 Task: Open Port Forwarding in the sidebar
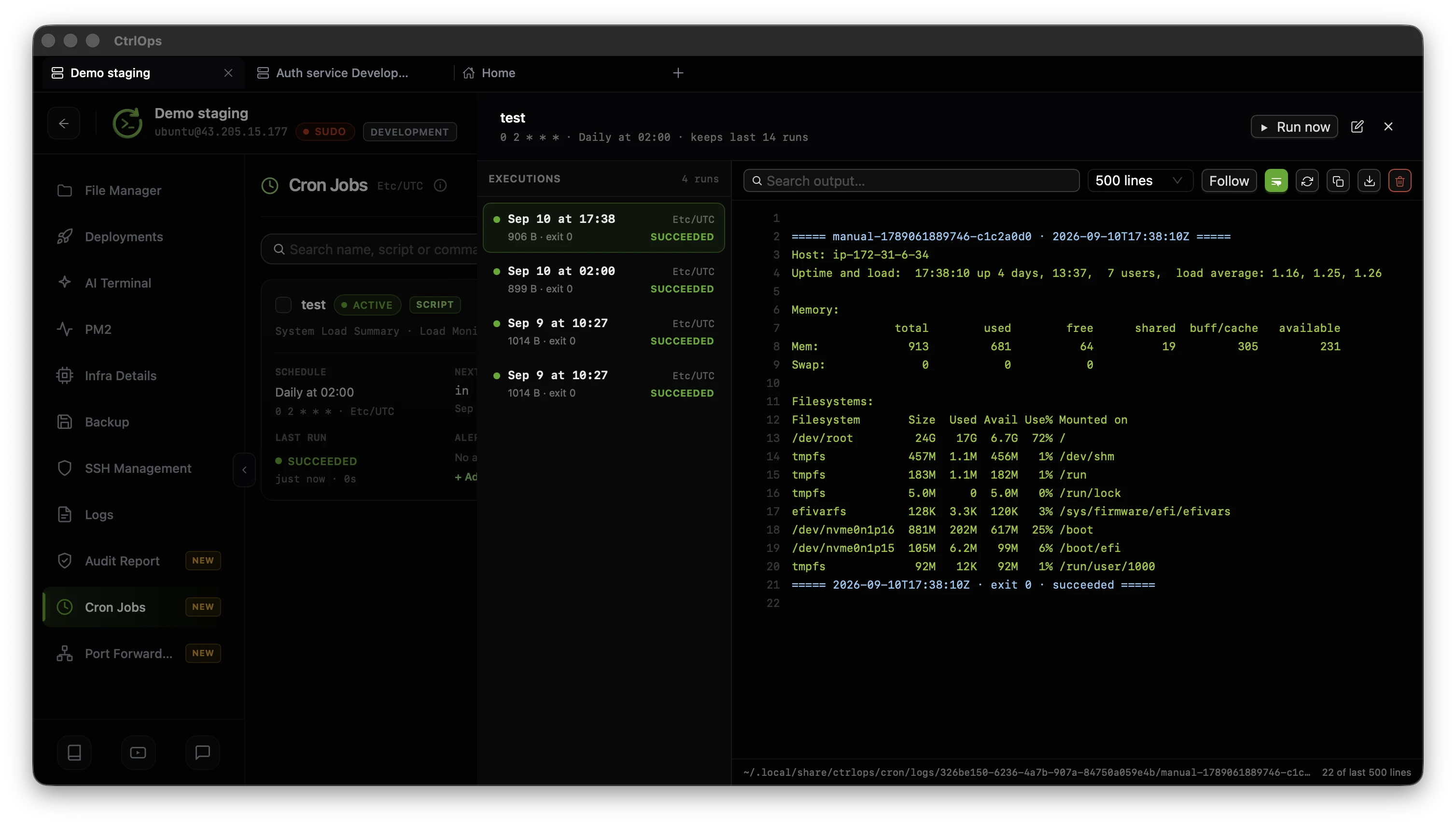(139, 654)
